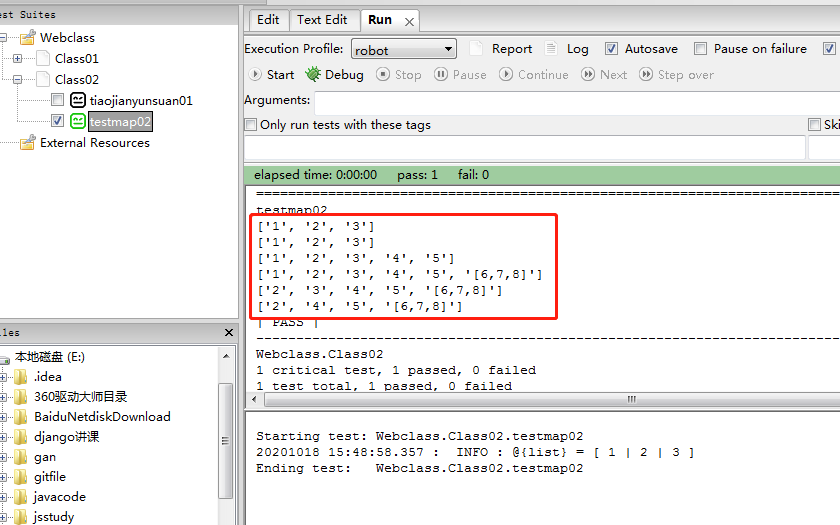This screenshot has width=840, height=525.
Task: Toggle the Autosave checkbox
Action: 611,49
